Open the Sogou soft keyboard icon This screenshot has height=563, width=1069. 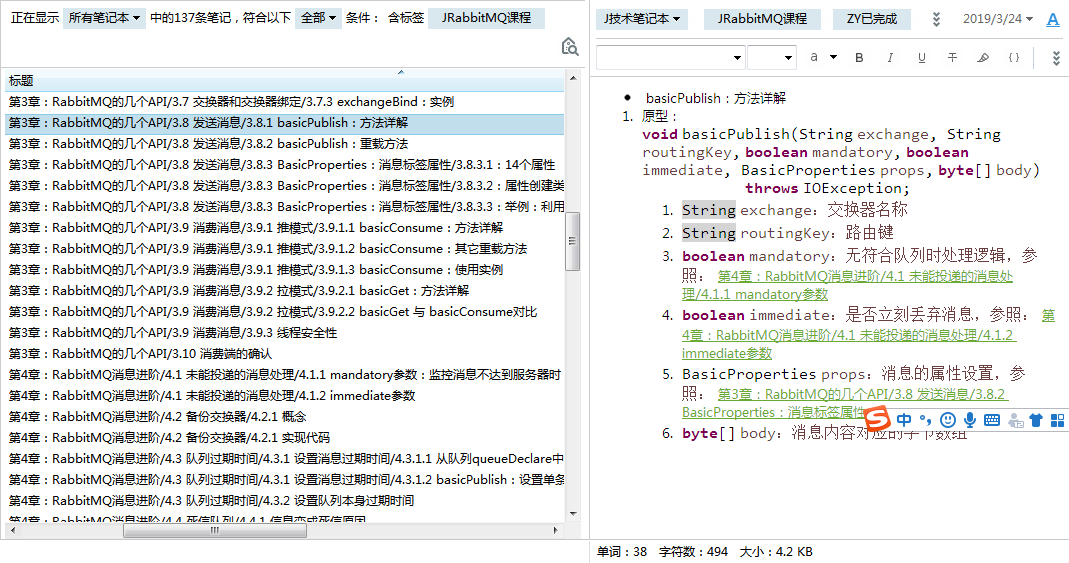point(992,420)
